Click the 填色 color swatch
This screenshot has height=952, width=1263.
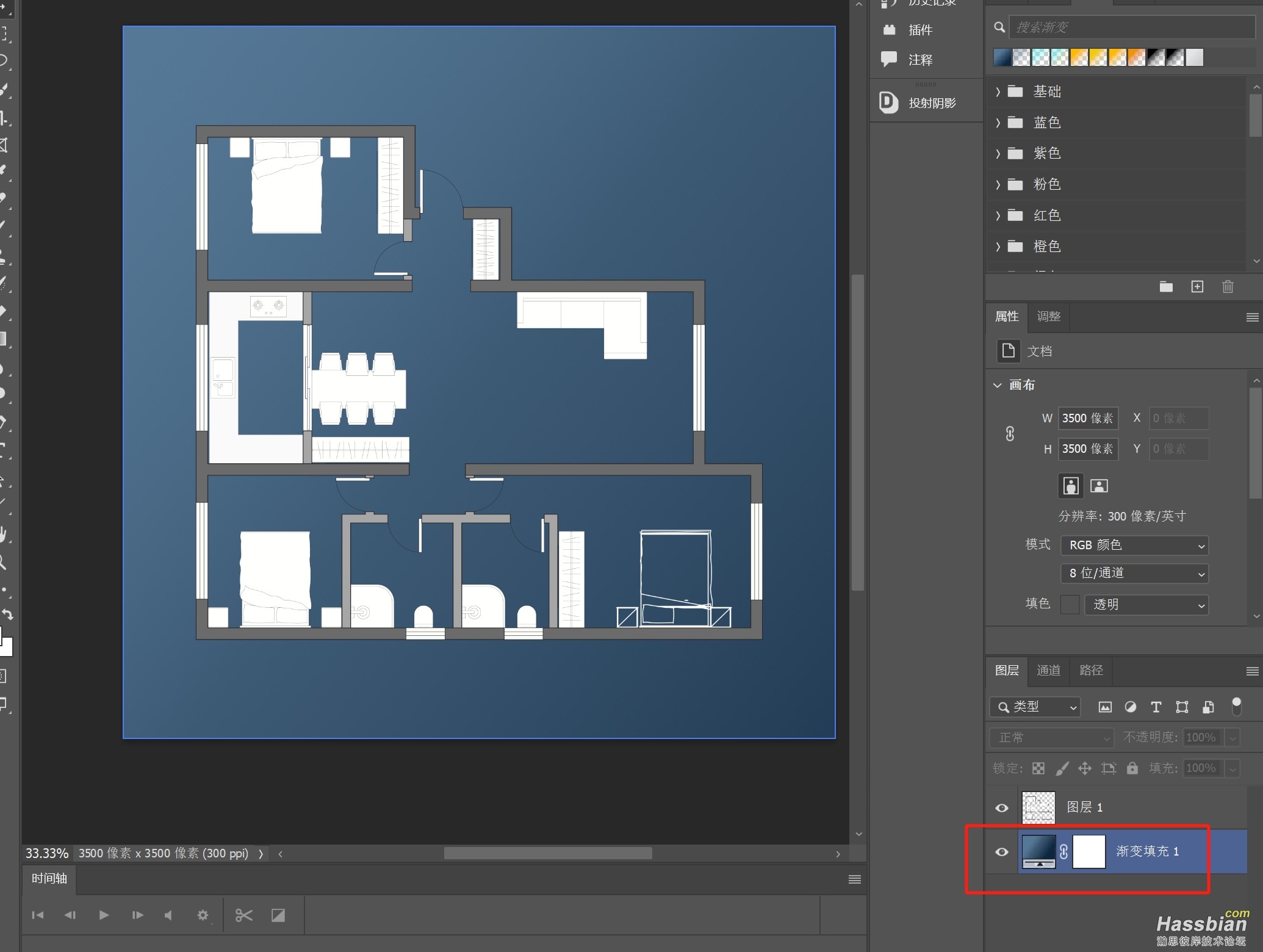[x=1070, y=605]
